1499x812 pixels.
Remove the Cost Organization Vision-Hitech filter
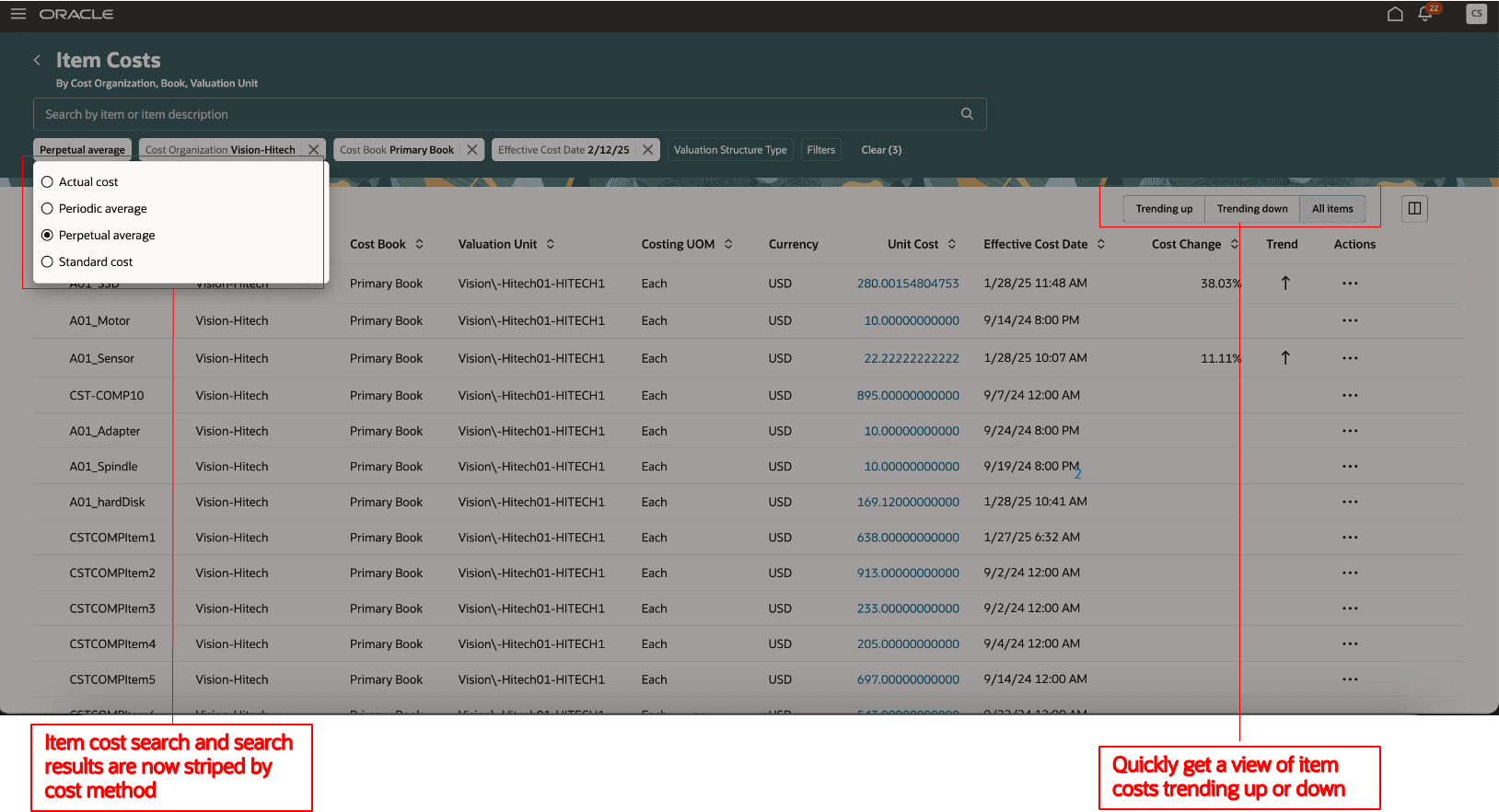[314, 150]
